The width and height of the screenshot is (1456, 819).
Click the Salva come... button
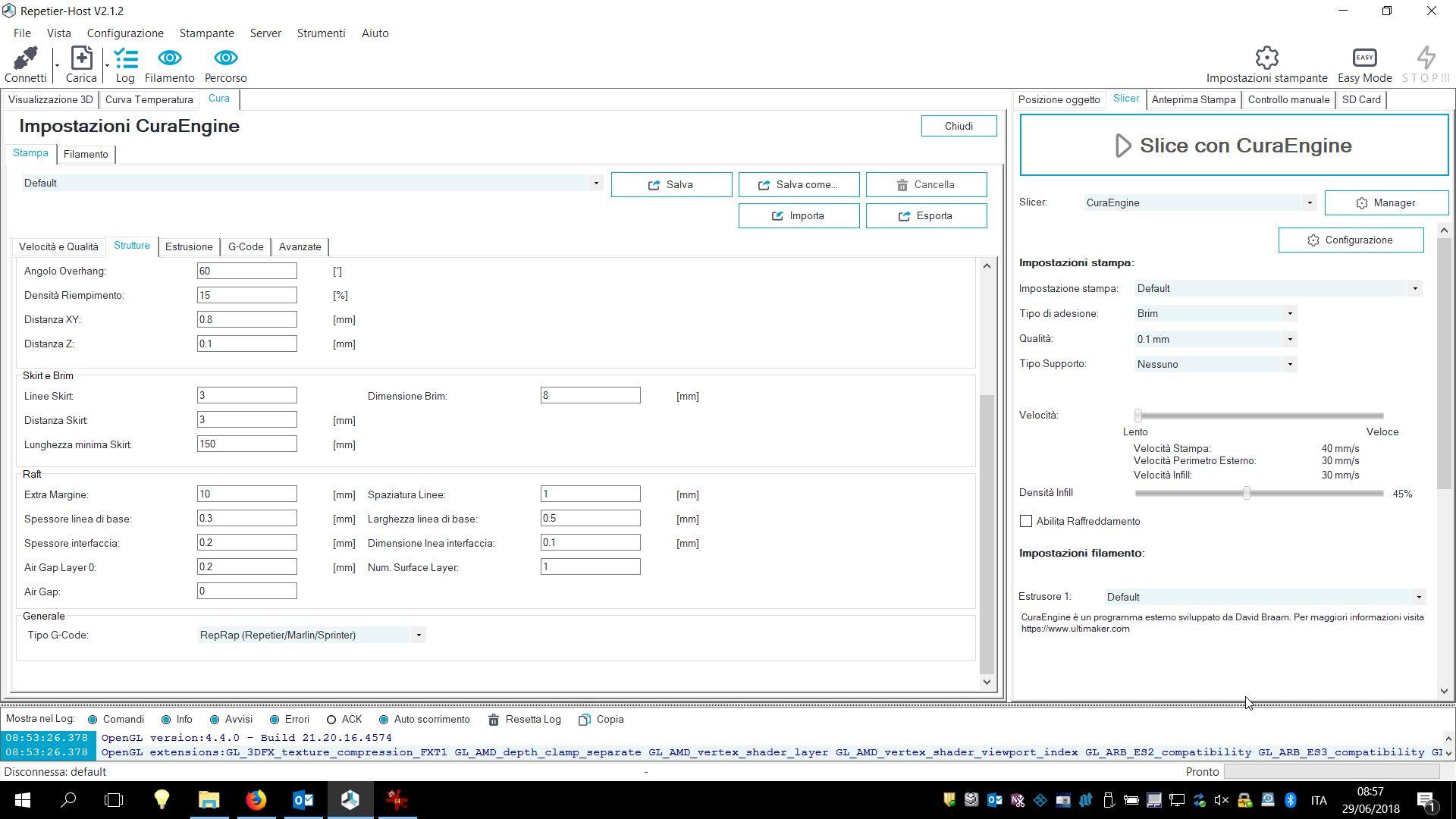click(799, 185)
